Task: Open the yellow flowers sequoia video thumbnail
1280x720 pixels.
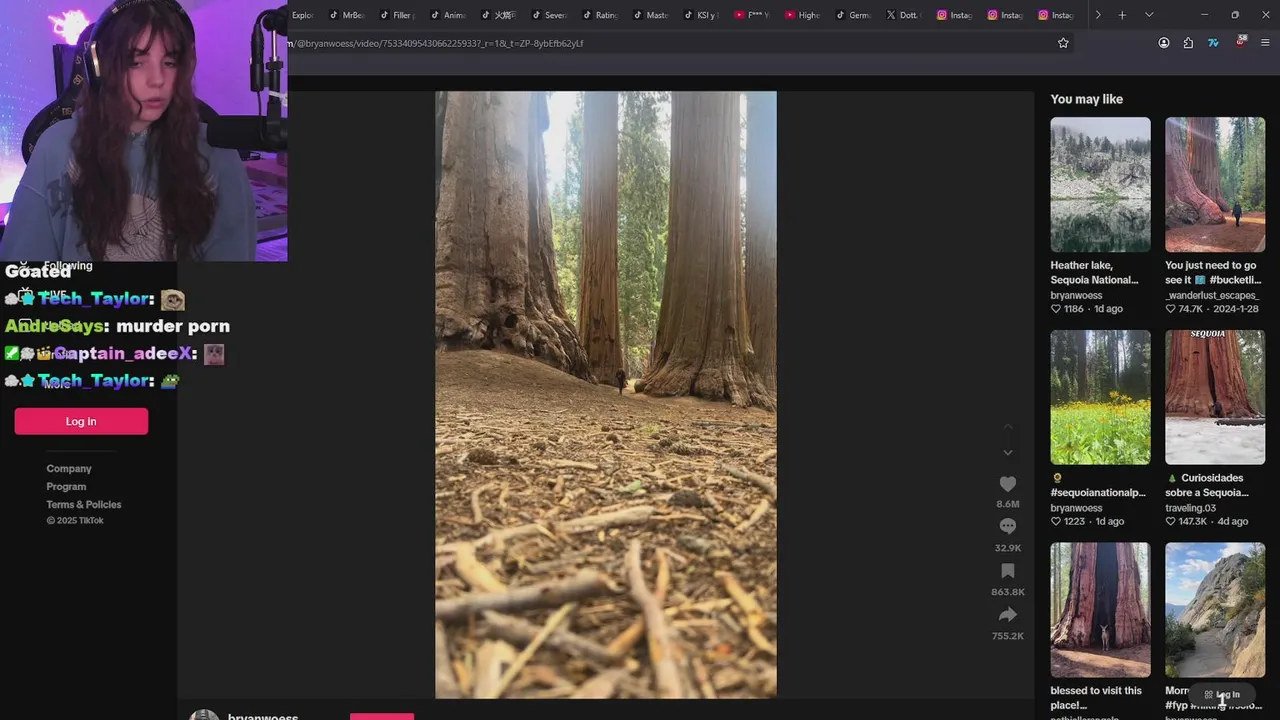Action: coord(1100,397)
